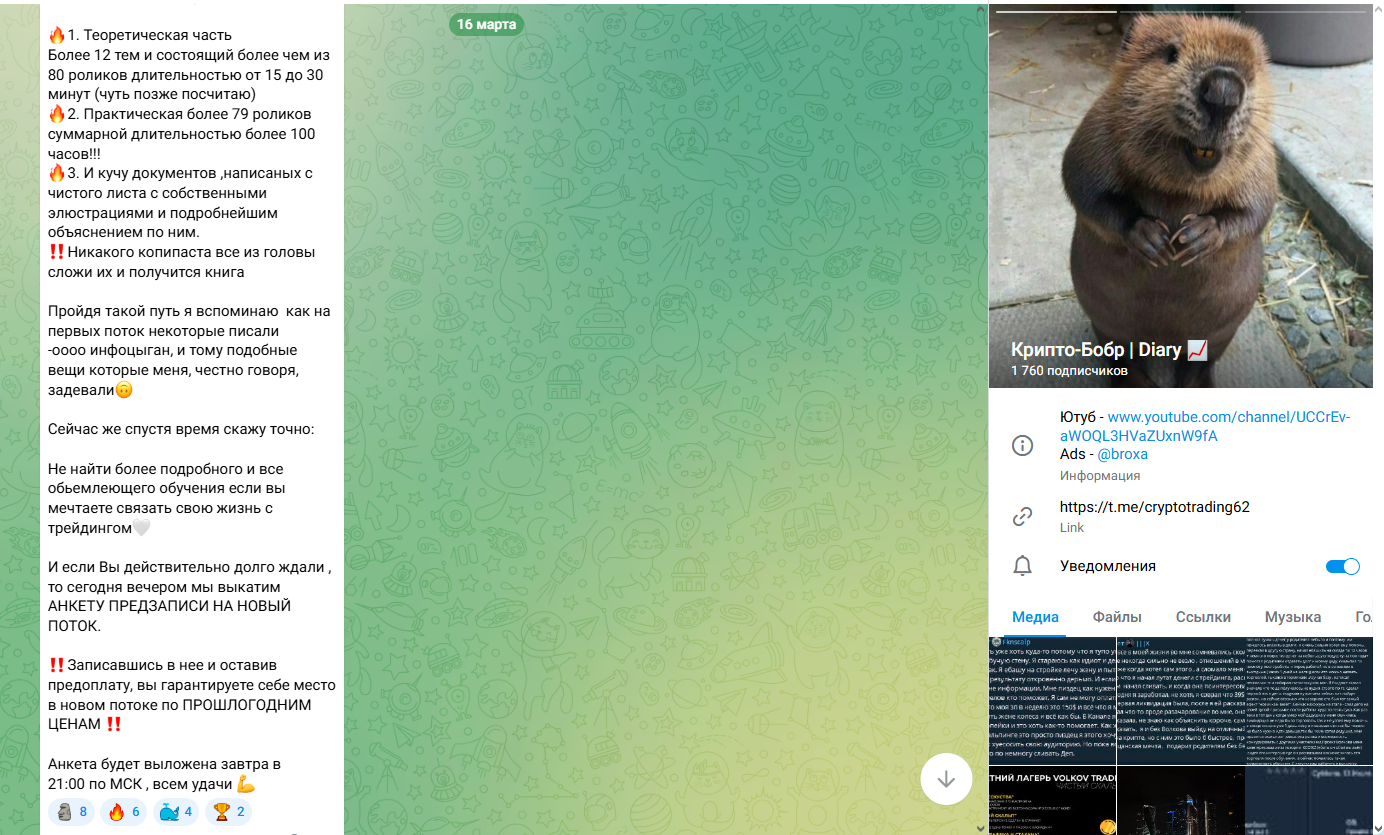The height and width of the screenshot is (835, 1384).
Task: Switch to the Файлы tab
Action: click(1117, 617)
